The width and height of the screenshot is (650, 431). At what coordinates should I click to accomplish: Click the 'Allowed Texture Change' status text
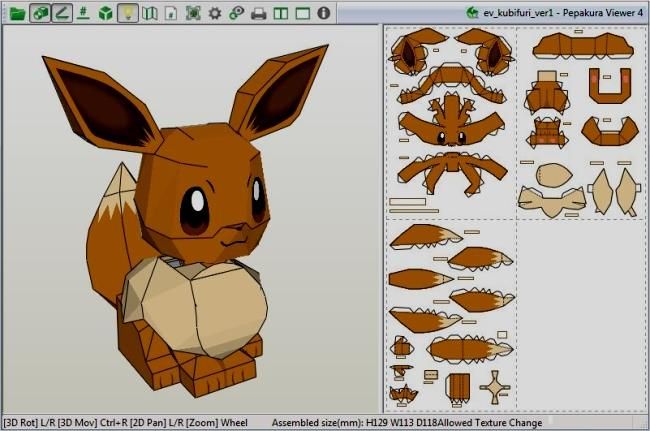[490, 423]
